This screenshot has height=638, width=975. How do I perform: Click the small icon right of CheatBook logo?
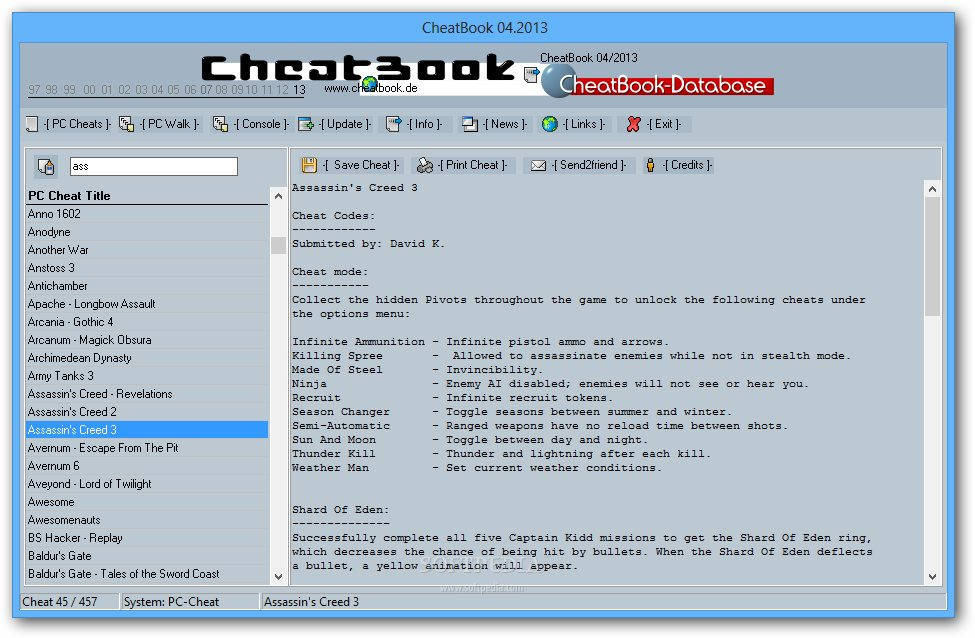click(531, 75)
